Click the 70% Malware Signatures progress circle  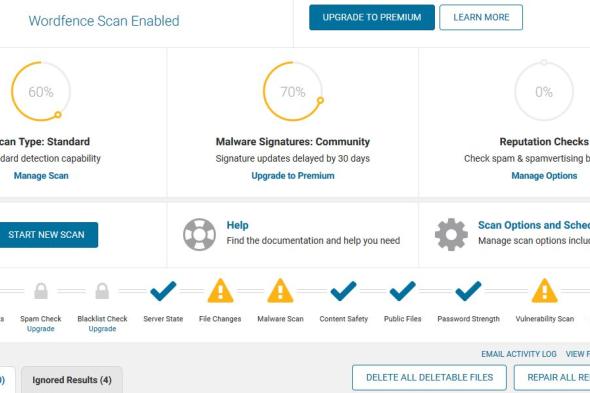tap(293, 91)
